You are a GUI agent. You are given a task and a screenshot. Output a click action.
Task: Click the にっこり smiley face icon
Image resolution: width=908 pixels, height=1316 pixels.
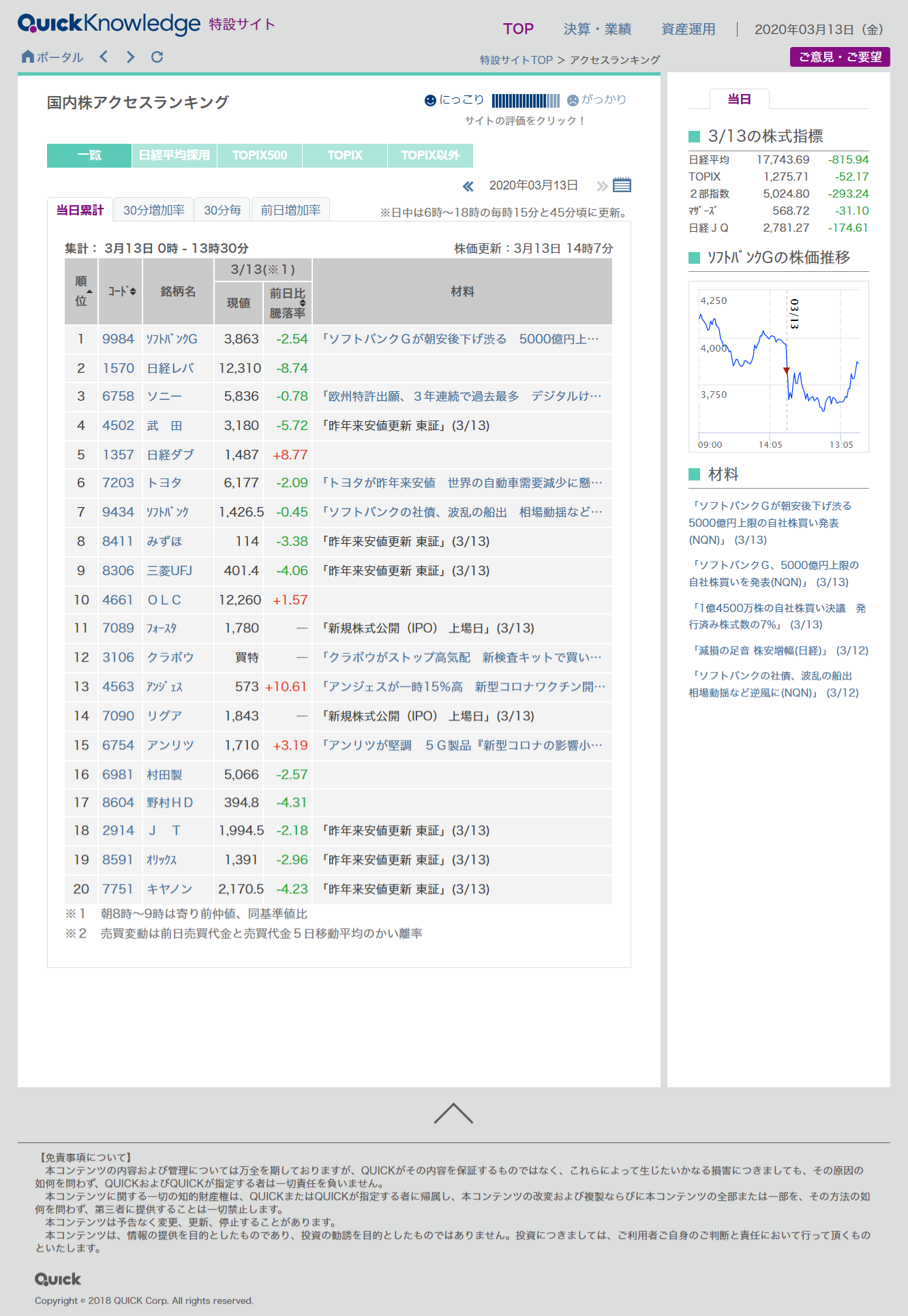(430, 100)
